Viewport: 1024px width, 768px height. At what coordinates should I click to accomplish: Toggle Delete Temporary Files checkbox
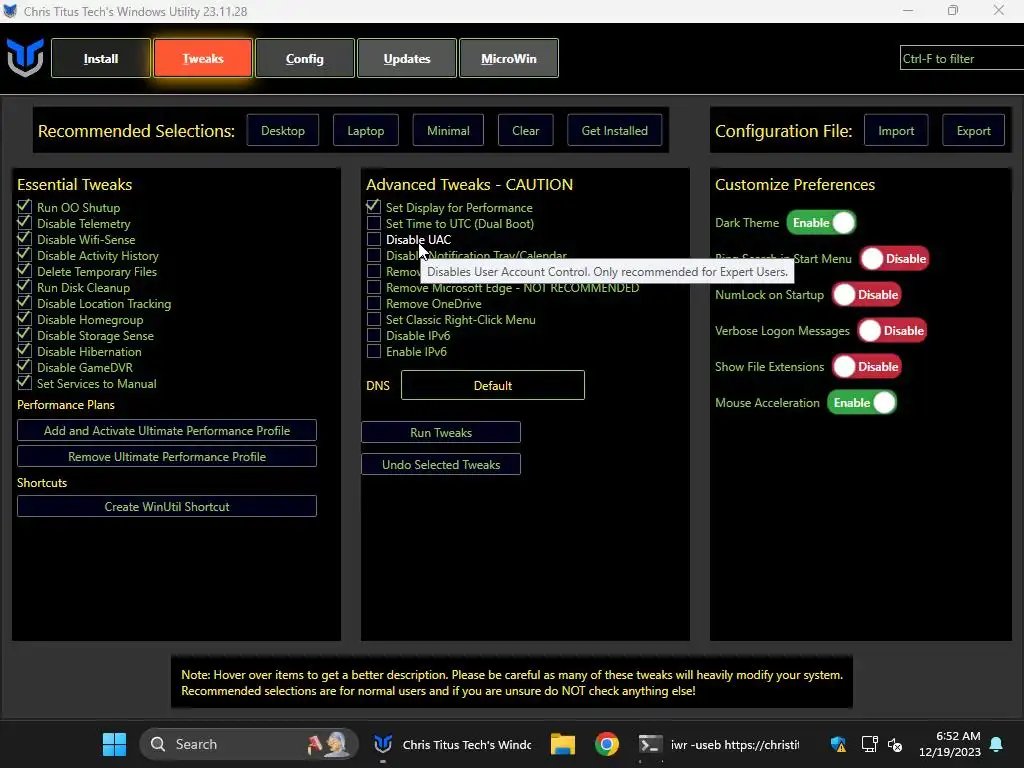[24, 271]
